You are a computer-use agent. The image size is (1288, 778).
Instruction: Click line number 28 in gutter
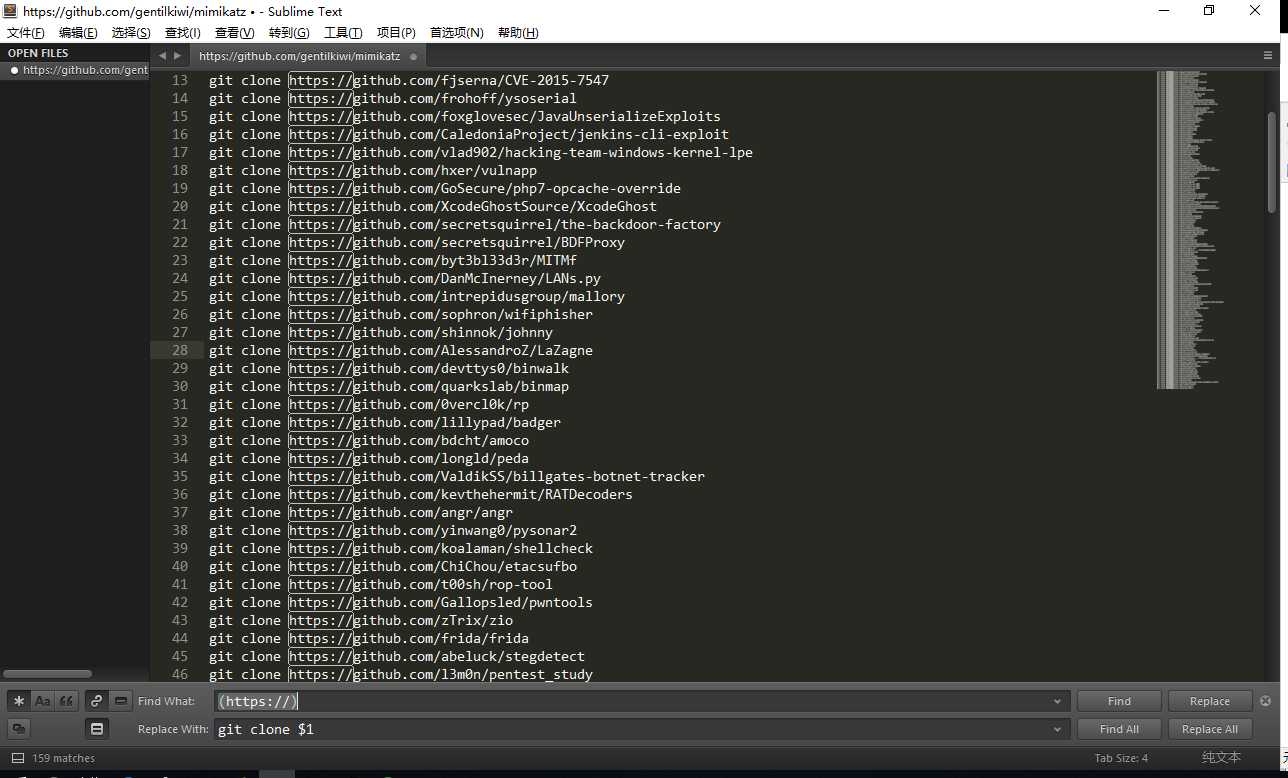click(180, 350)
